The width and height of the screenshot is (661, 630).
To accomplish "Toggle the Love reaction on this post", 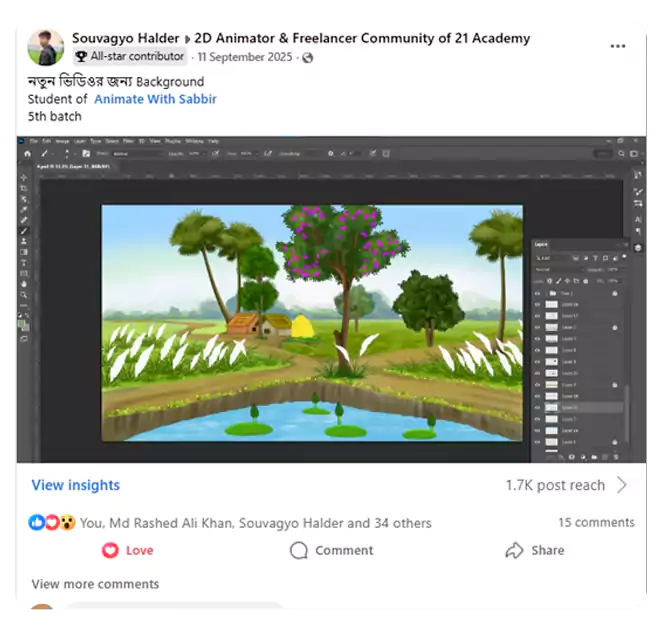I will pos(127,550).
